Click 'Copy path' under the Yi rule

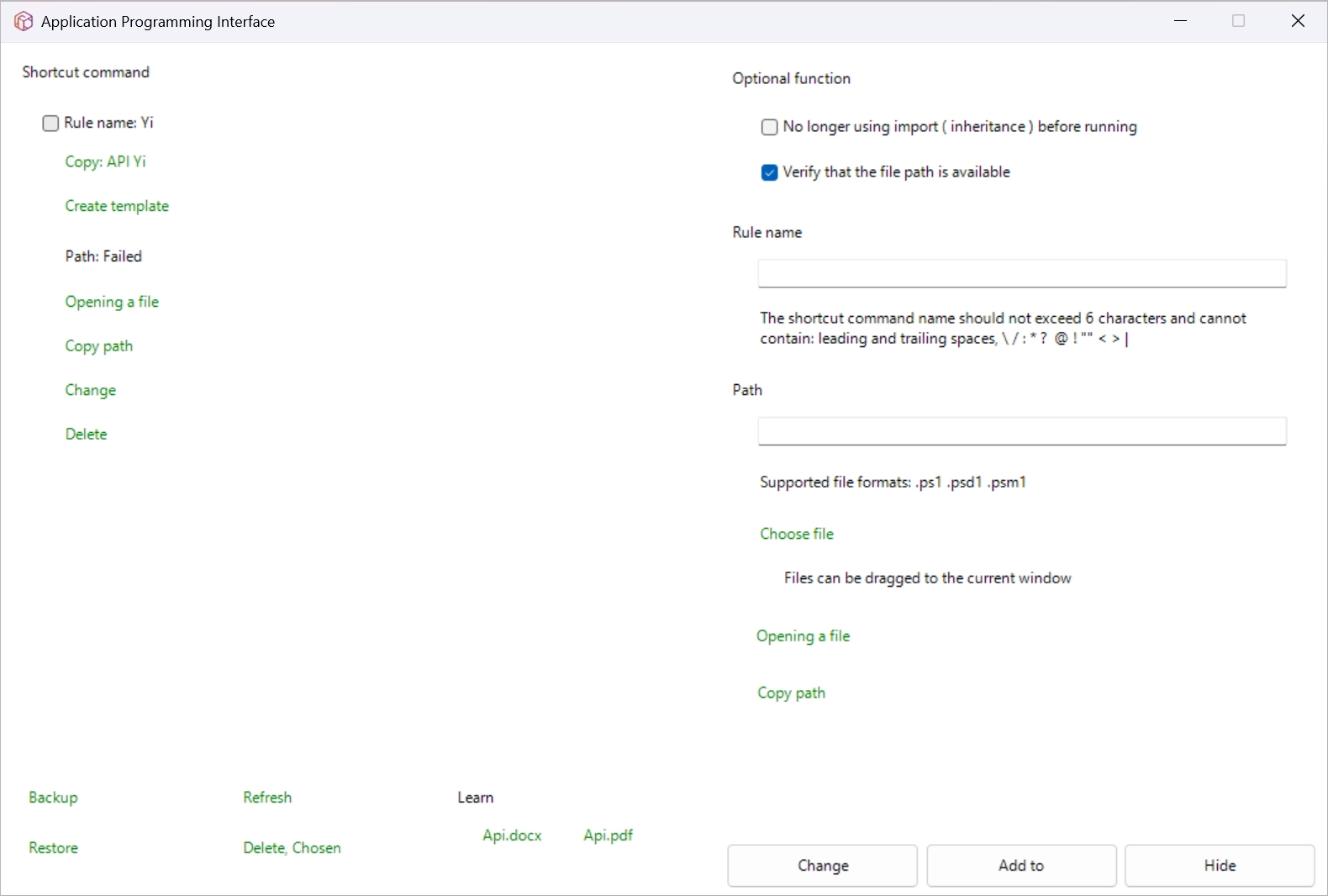pos(99,346)
